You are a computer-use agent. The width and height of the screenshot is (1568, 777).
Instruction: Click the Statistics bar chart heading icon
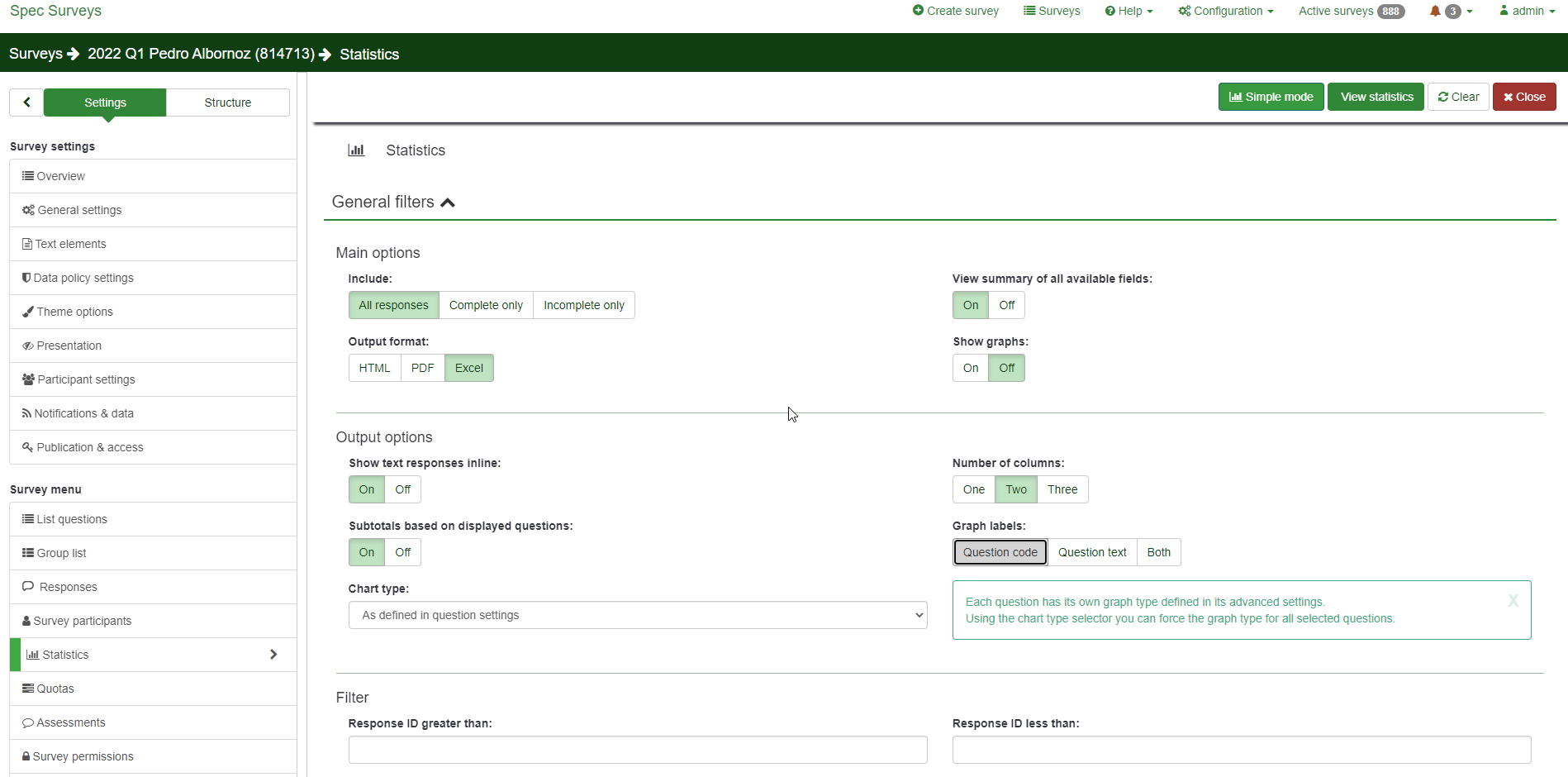point(356,150)
